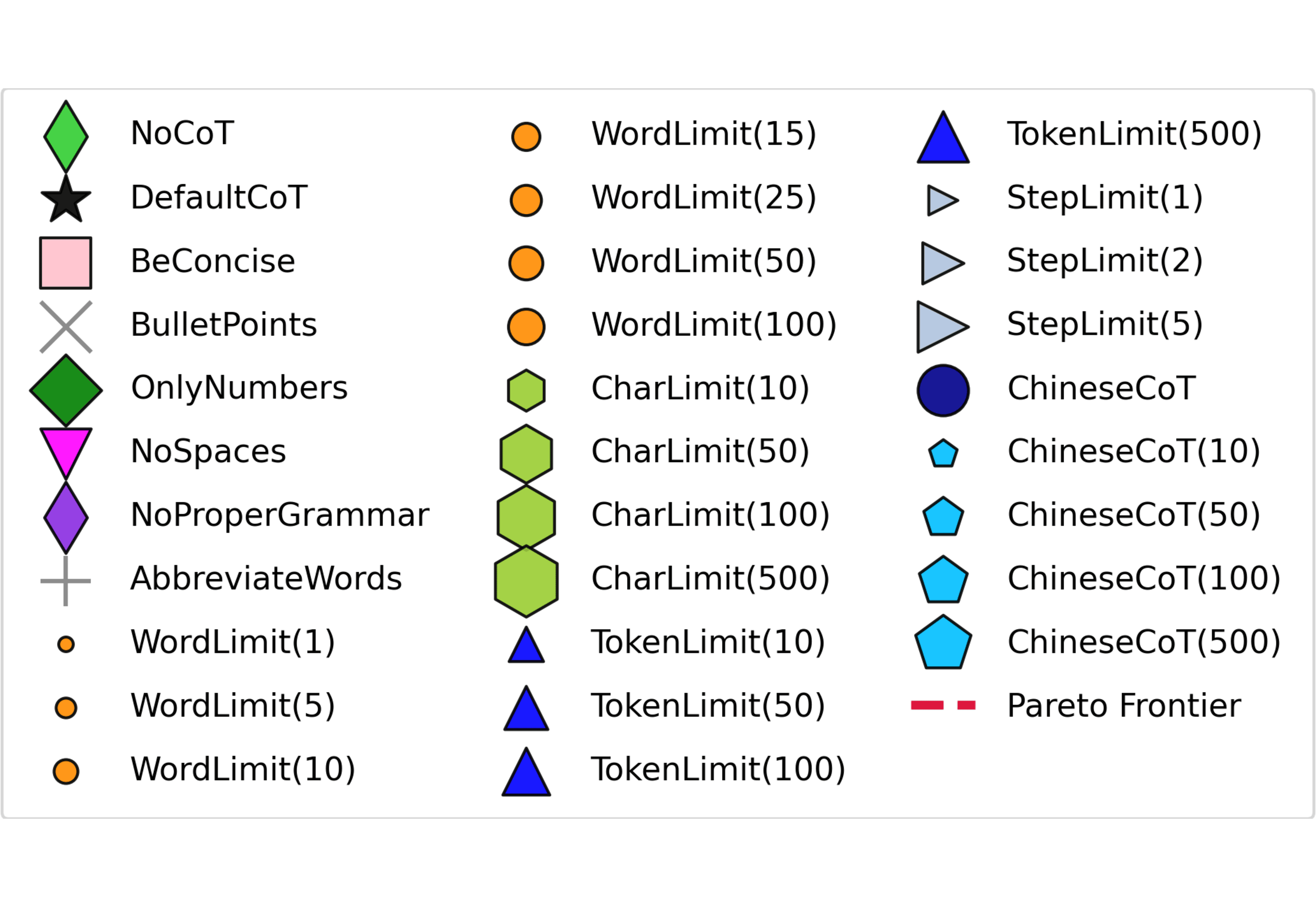The image size is (1316, 907).
Task: Click the black star DefaultCoT marker
Action: click(66, 200)
